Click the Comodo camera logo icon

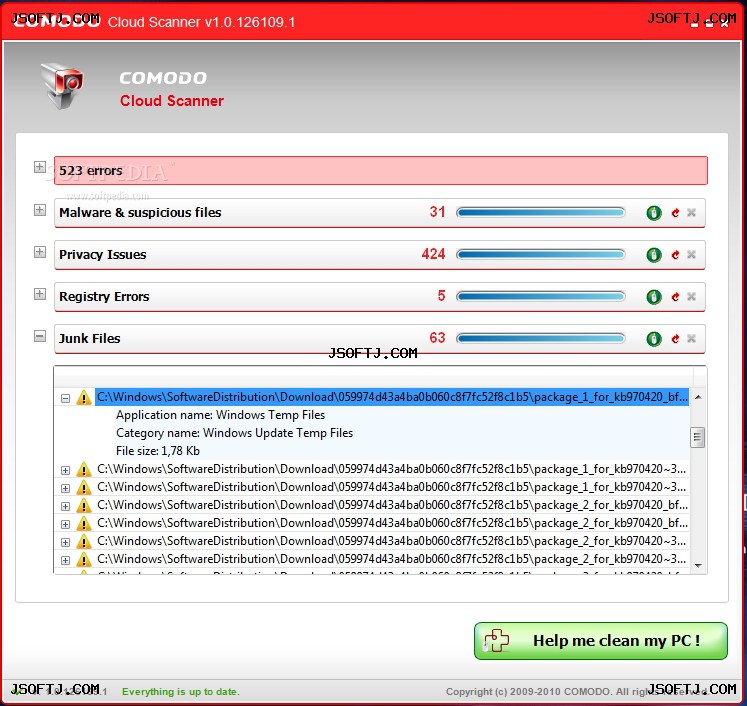(x=62, y=86)
